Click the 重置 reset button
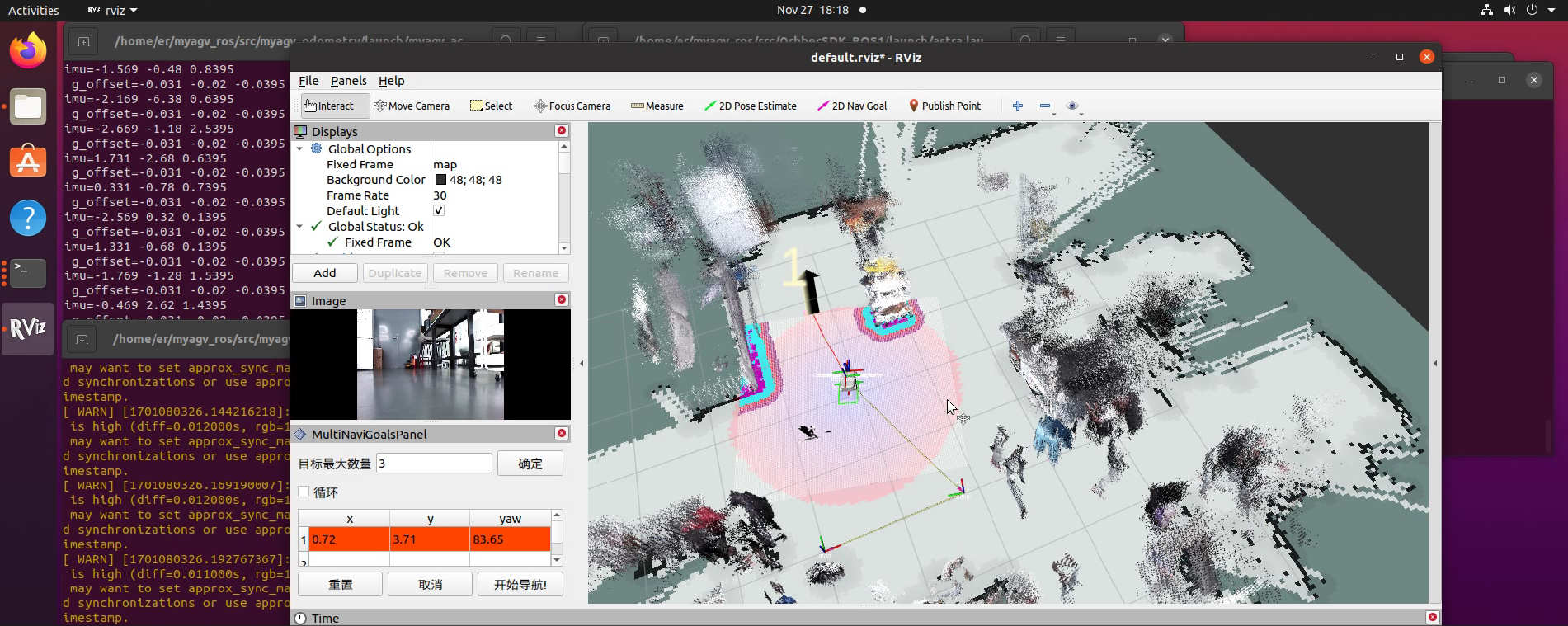 click(340, 584)
